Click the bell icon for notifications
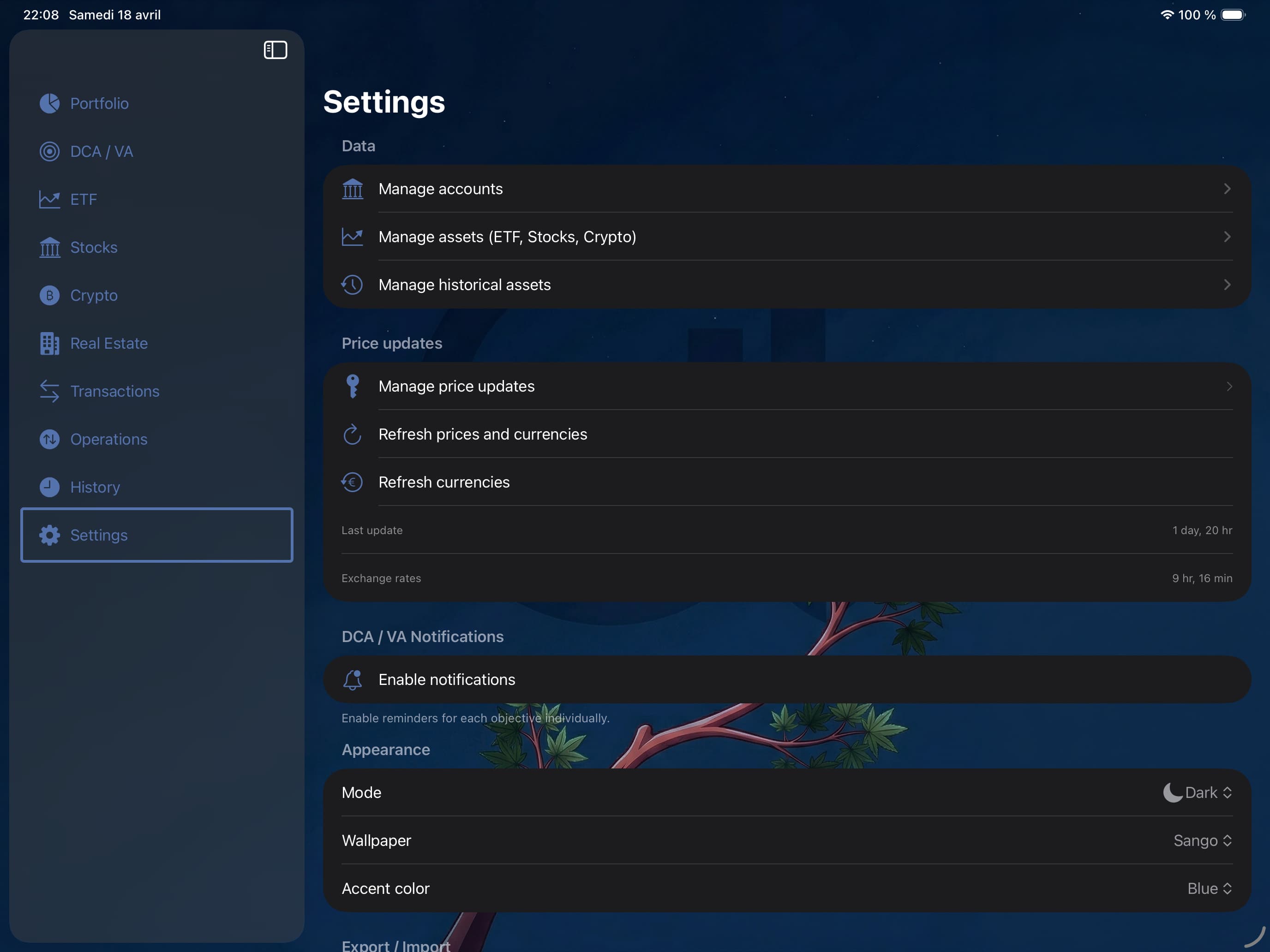 point(353,679)
